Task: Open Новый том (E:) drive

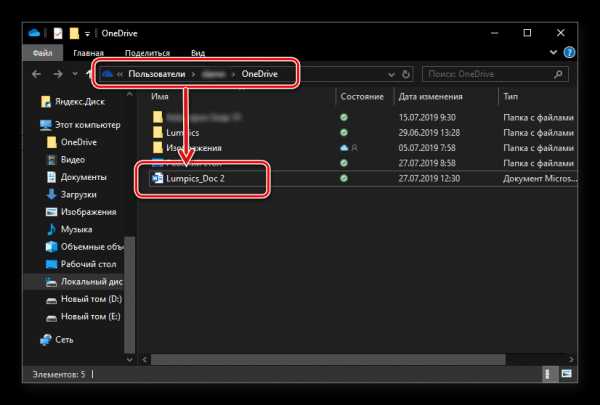Action: pyautogui.click(x=91, y=317)
